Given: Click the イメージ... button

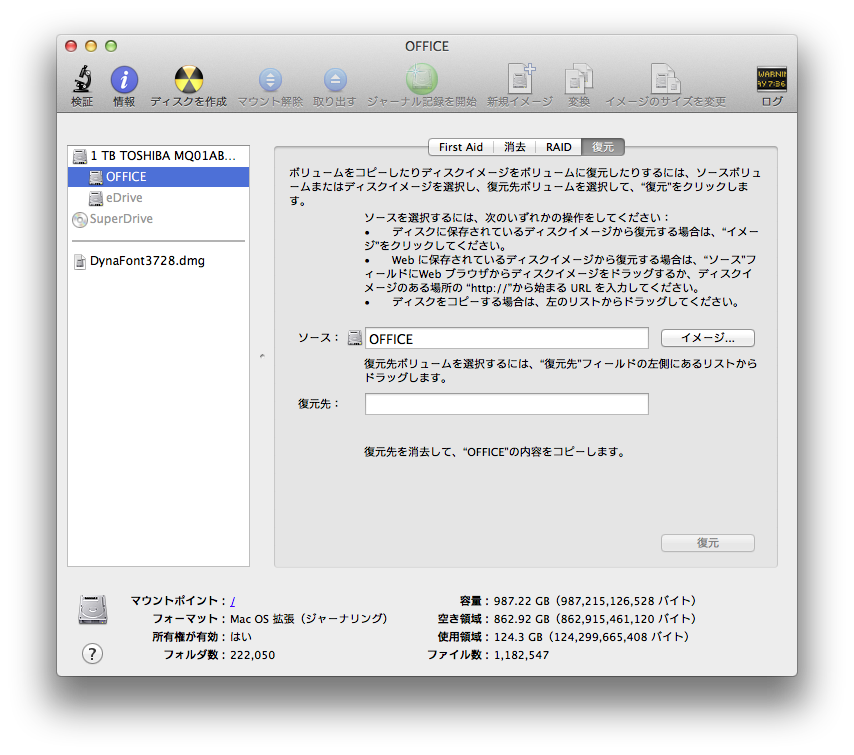Looking at the screenshot, I should click(x=707, y=338).
